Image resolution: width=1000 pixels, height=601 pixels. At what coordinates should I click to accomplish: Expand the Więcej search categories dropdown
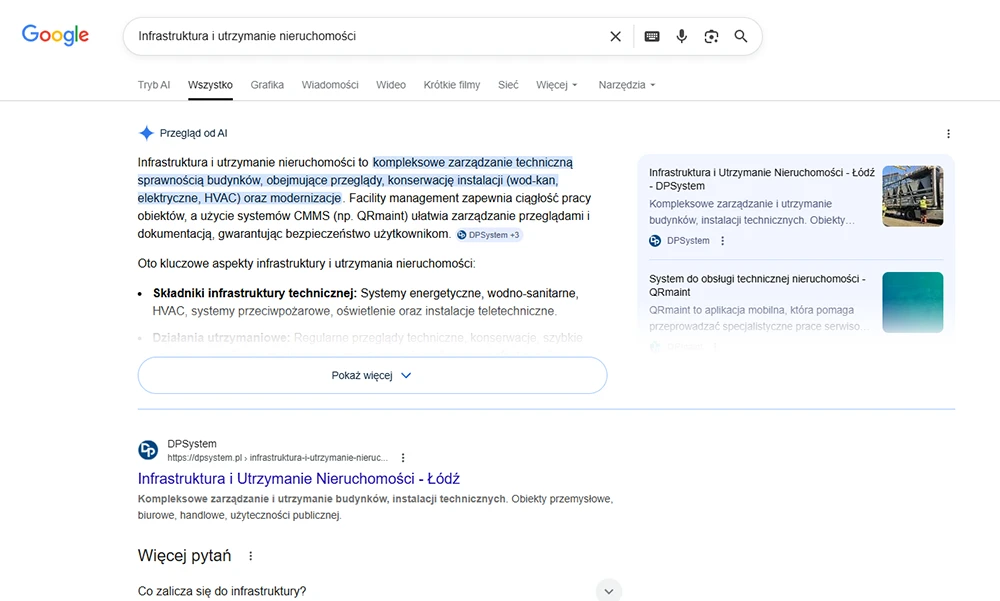[556, 85]
